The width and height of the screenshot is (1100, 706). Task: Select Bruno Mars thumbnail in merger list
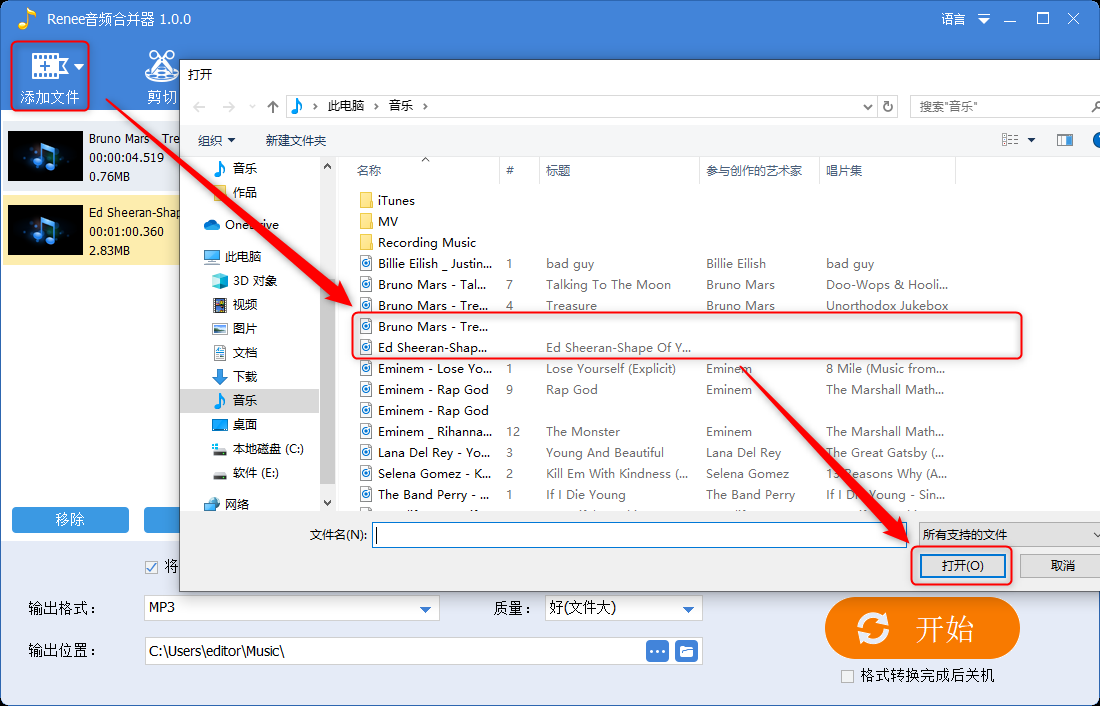click(x=45, y=156)
